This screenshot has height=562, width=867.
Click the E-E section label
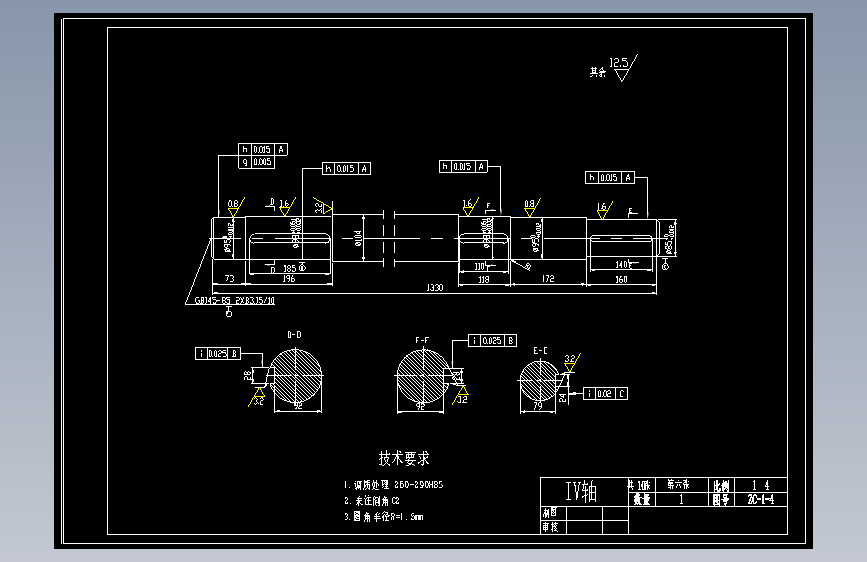[x=540, y=351]
